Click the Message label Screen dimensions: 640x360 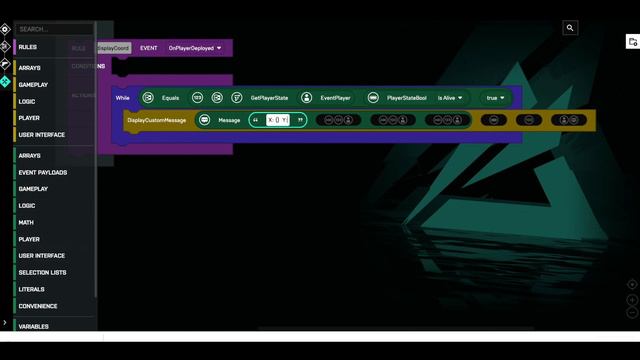[229, 120]
